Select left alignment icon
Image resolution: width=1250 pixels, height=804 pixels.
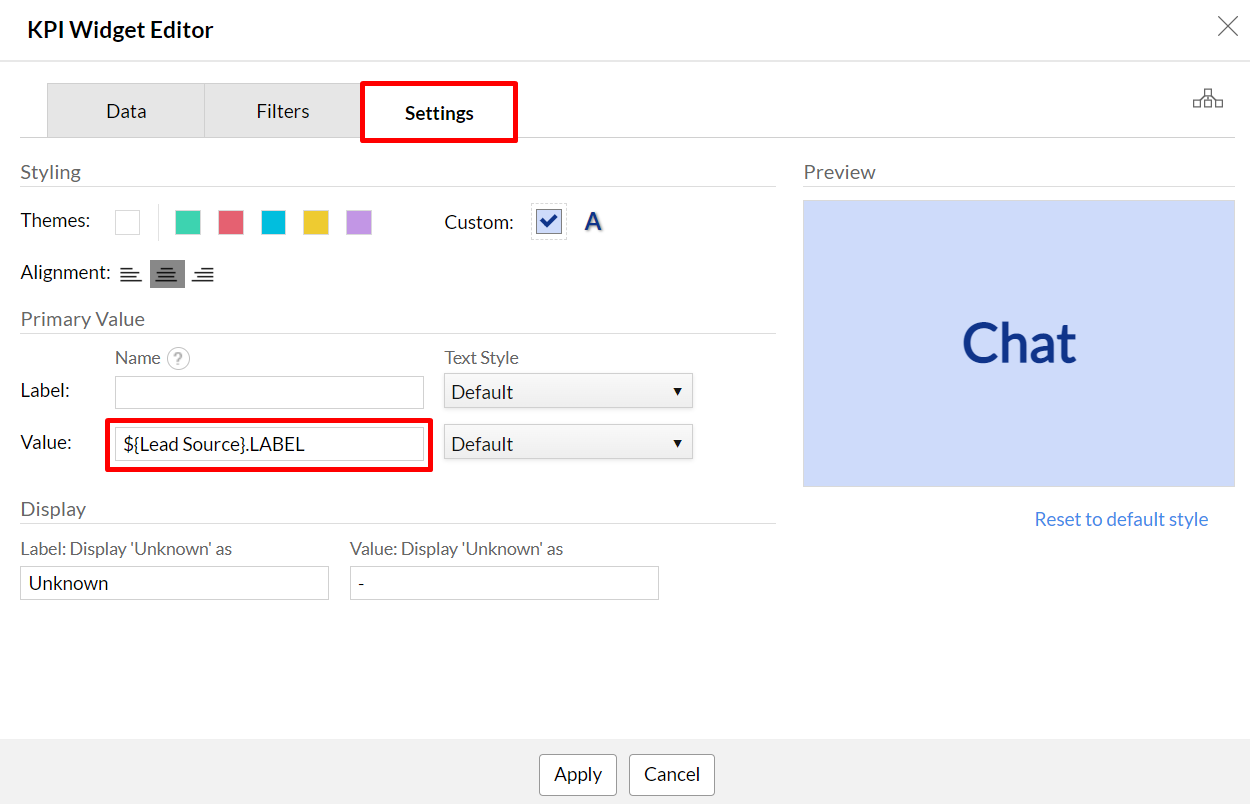pyautogui.click(x=131, y=274)
